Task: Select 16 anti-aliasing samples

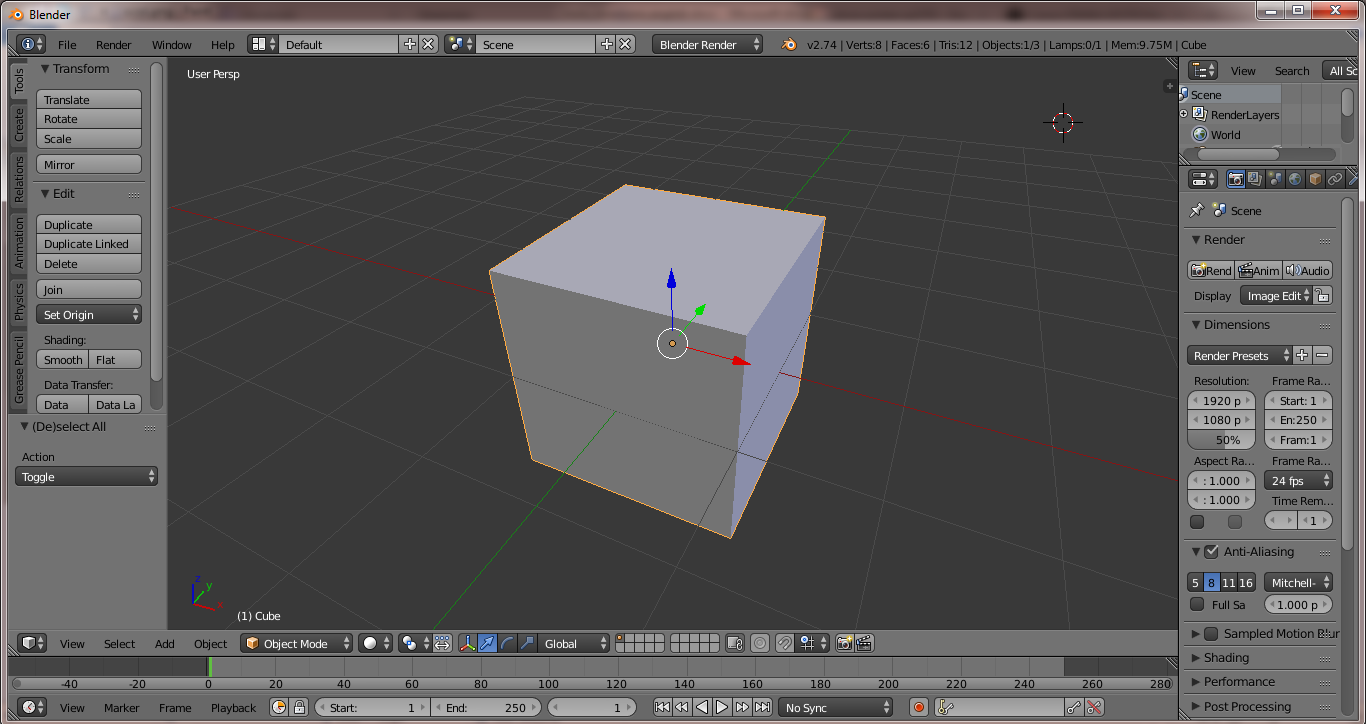Action: 1246,582
